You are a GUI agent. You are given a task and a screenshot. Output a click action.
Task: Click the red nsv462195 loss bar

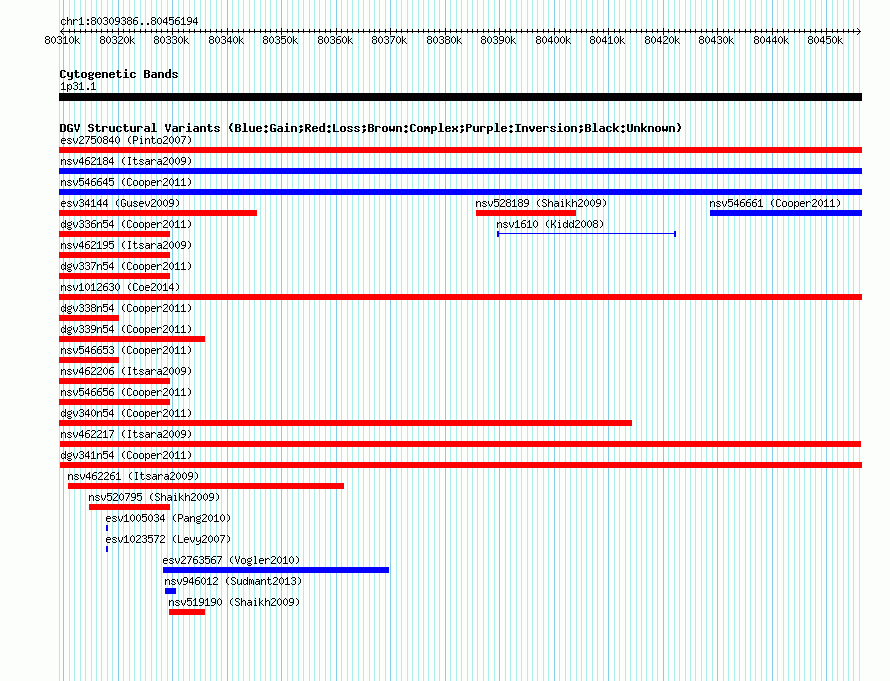115,255
